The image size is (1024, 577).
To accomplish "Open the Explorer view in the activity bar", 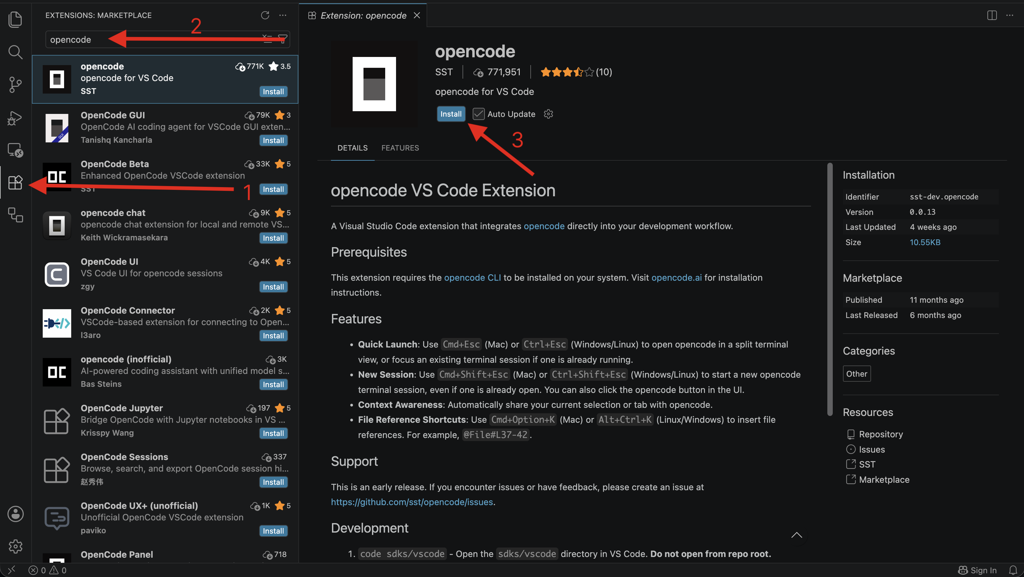I will [15, 19].
